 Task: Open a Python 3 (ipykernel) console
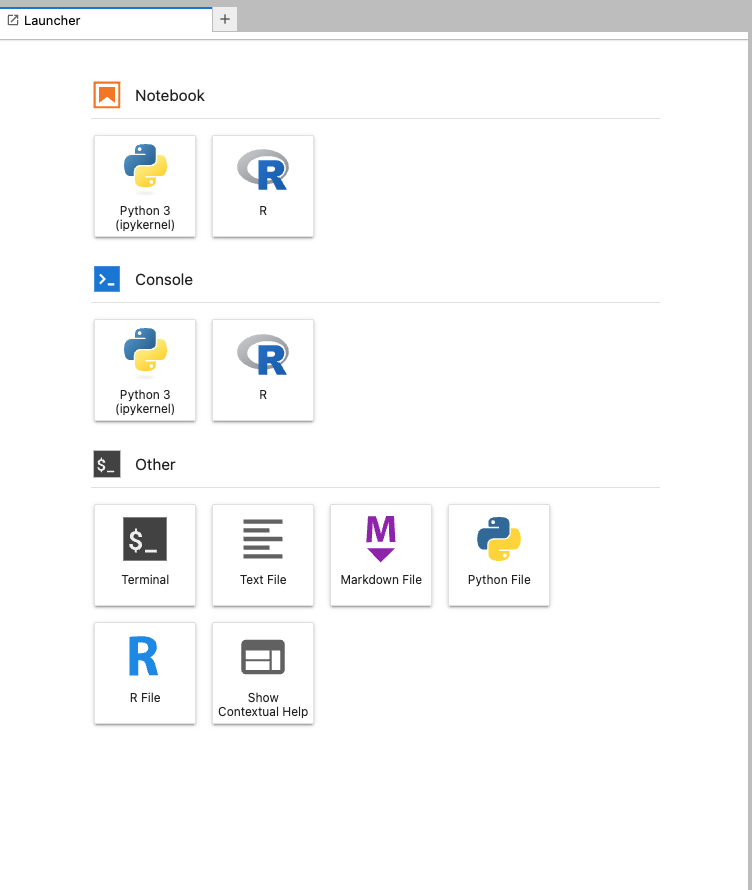coord(145,370)
